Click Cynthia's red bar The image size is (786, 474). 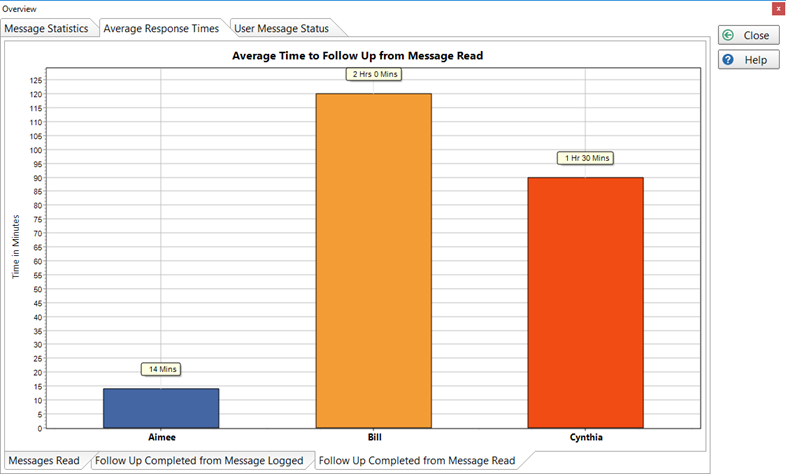click(585, 303)
